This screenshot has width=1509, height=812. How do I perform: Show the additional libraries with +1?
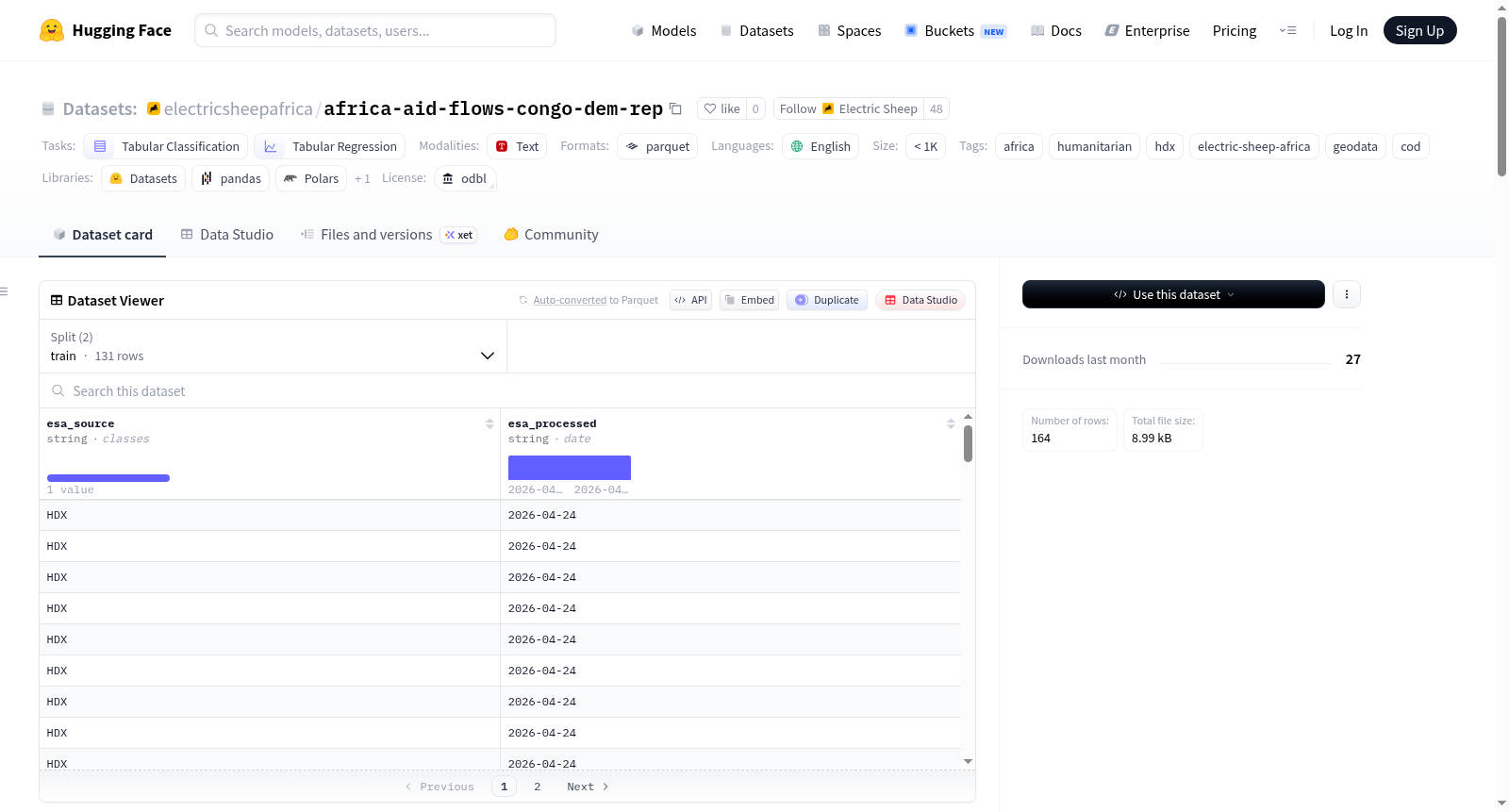pyautogui.click(x=362, y=178)
